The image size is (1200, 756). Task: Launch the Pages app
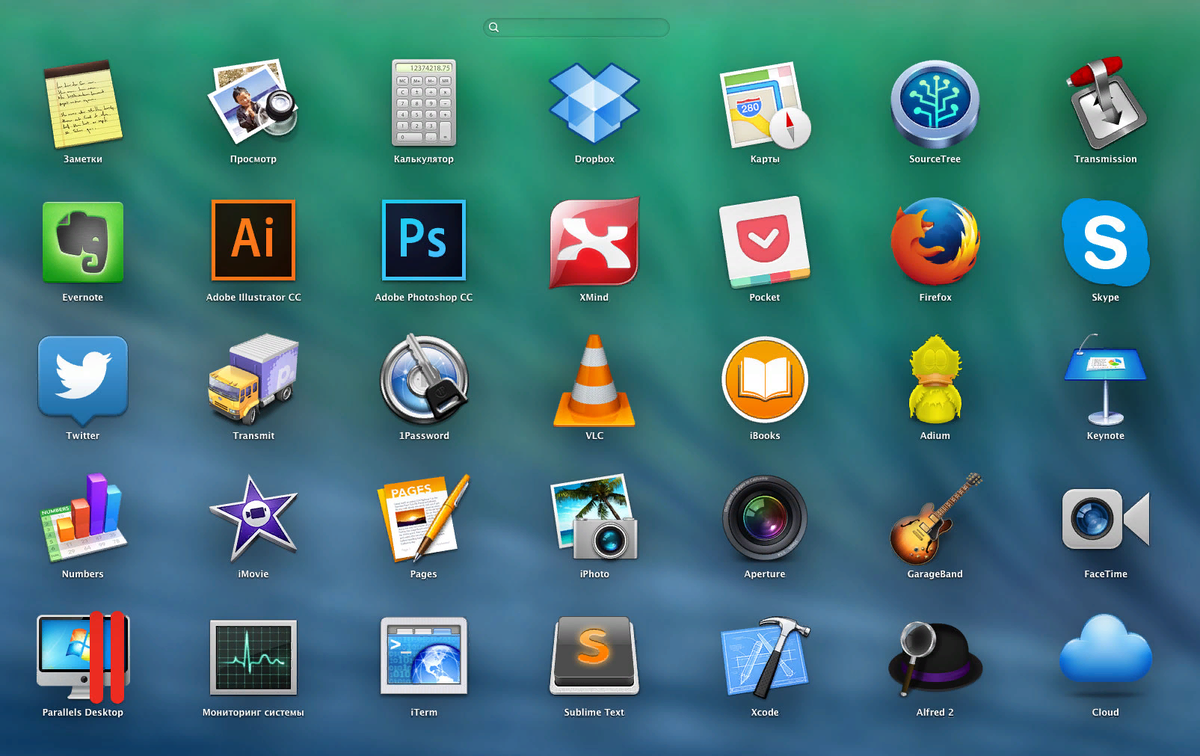pyautogui.click(x=423, y=519)
